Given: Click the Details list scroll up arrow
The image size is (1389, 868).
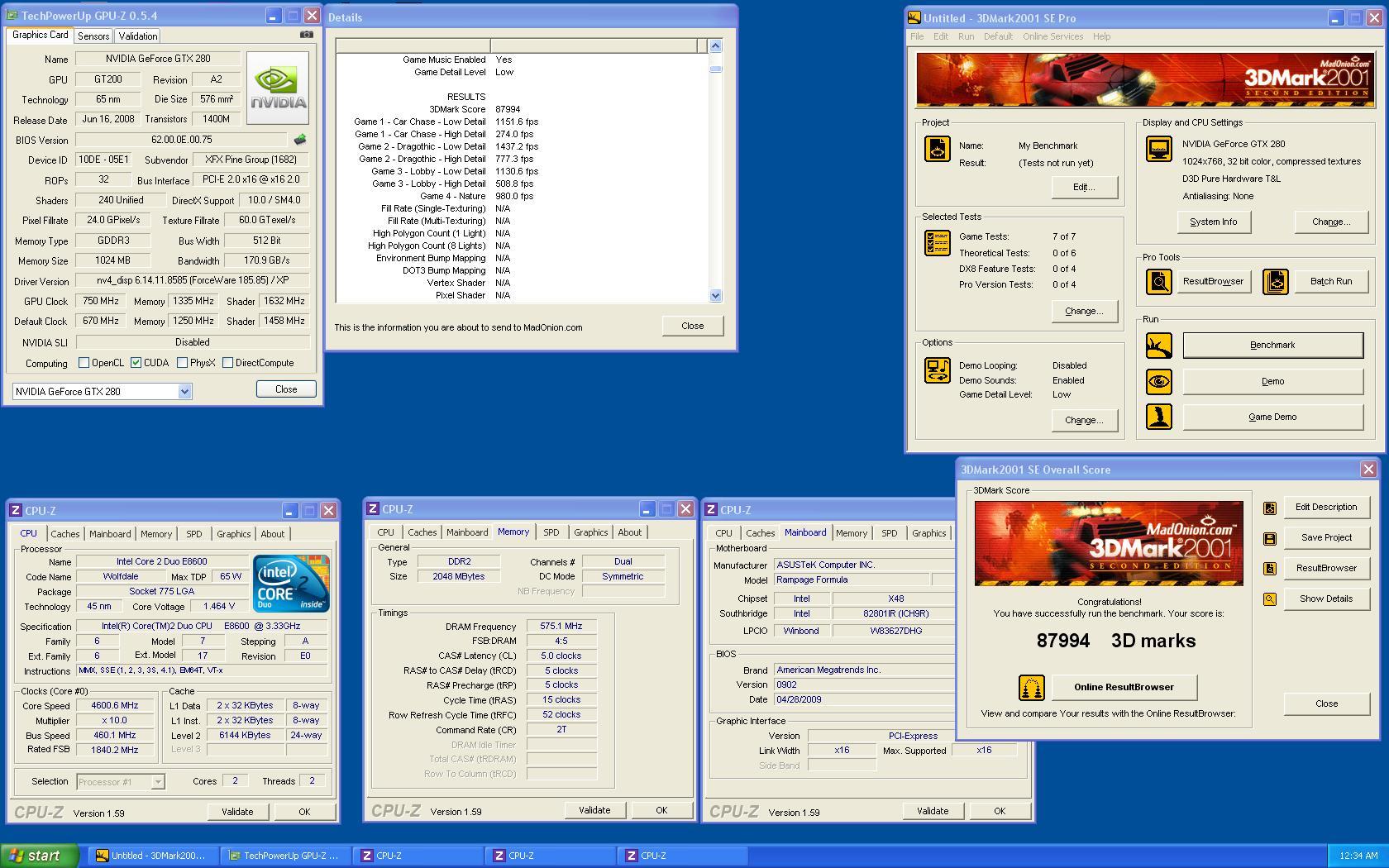Looking at the screenshot, I should pos(716,46).
